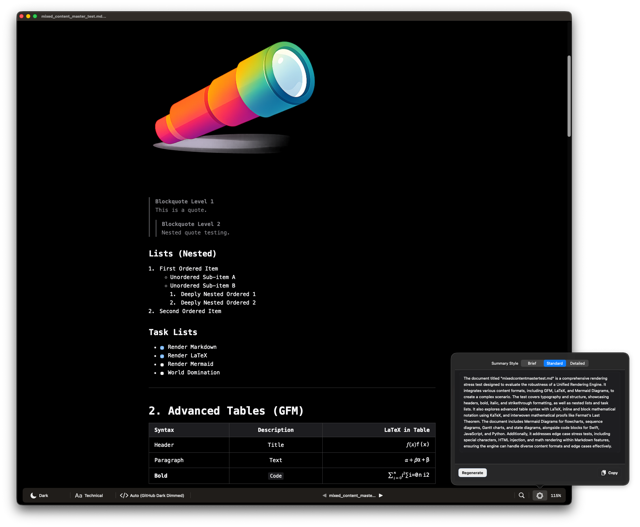Click the Code cell in the table
This screenshot has height=527, width=640.
coord(276,476)
